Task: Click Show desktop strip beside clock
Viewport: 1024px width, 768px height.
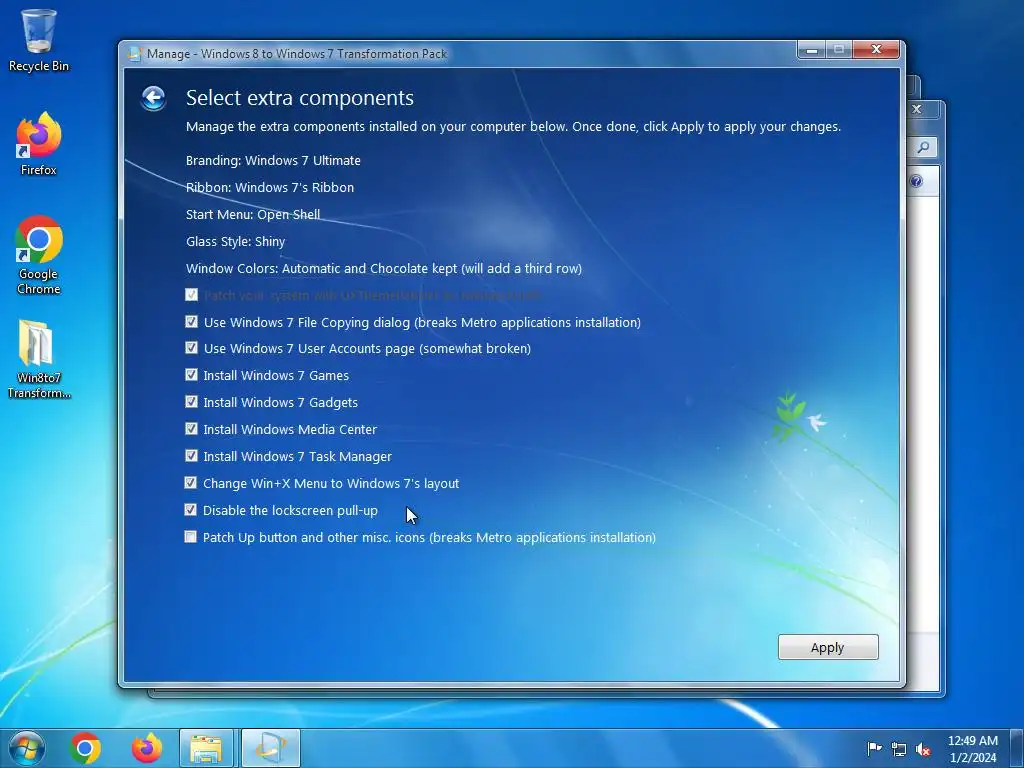Action: (1017, 748)
